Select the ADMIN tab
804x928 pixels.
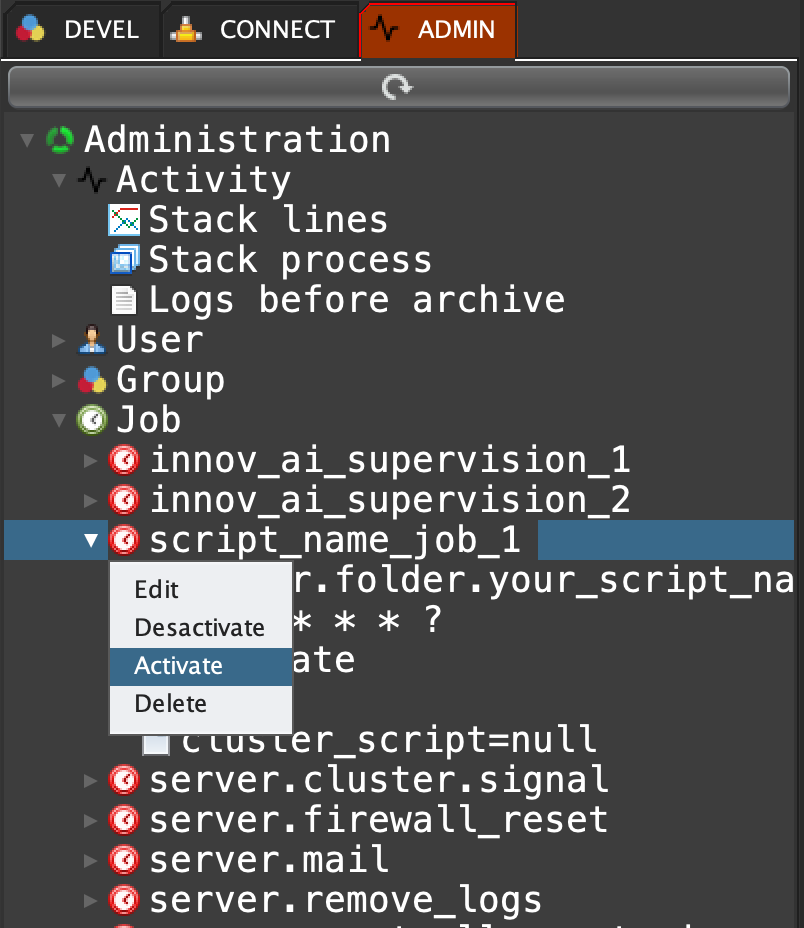(x=438, y=30)
